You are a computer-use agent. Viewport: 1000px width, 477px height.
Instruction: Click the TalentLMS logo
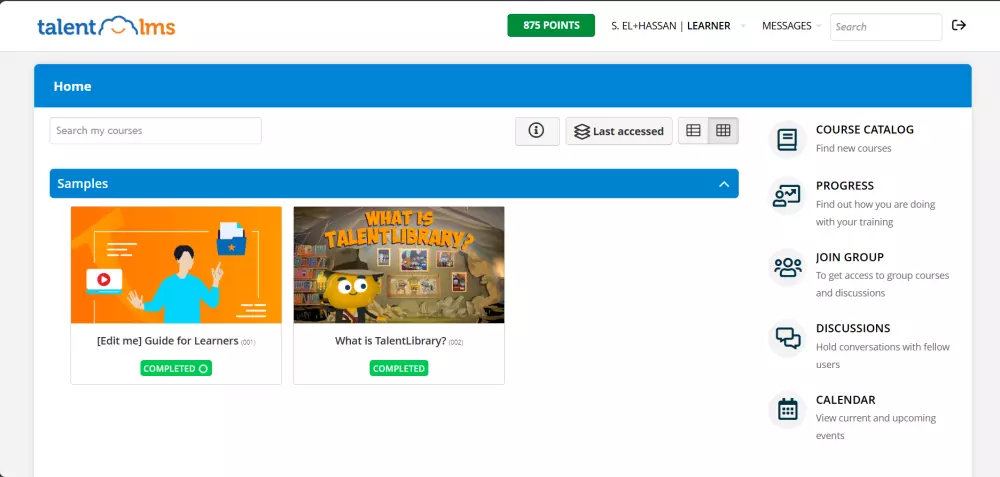106,26
